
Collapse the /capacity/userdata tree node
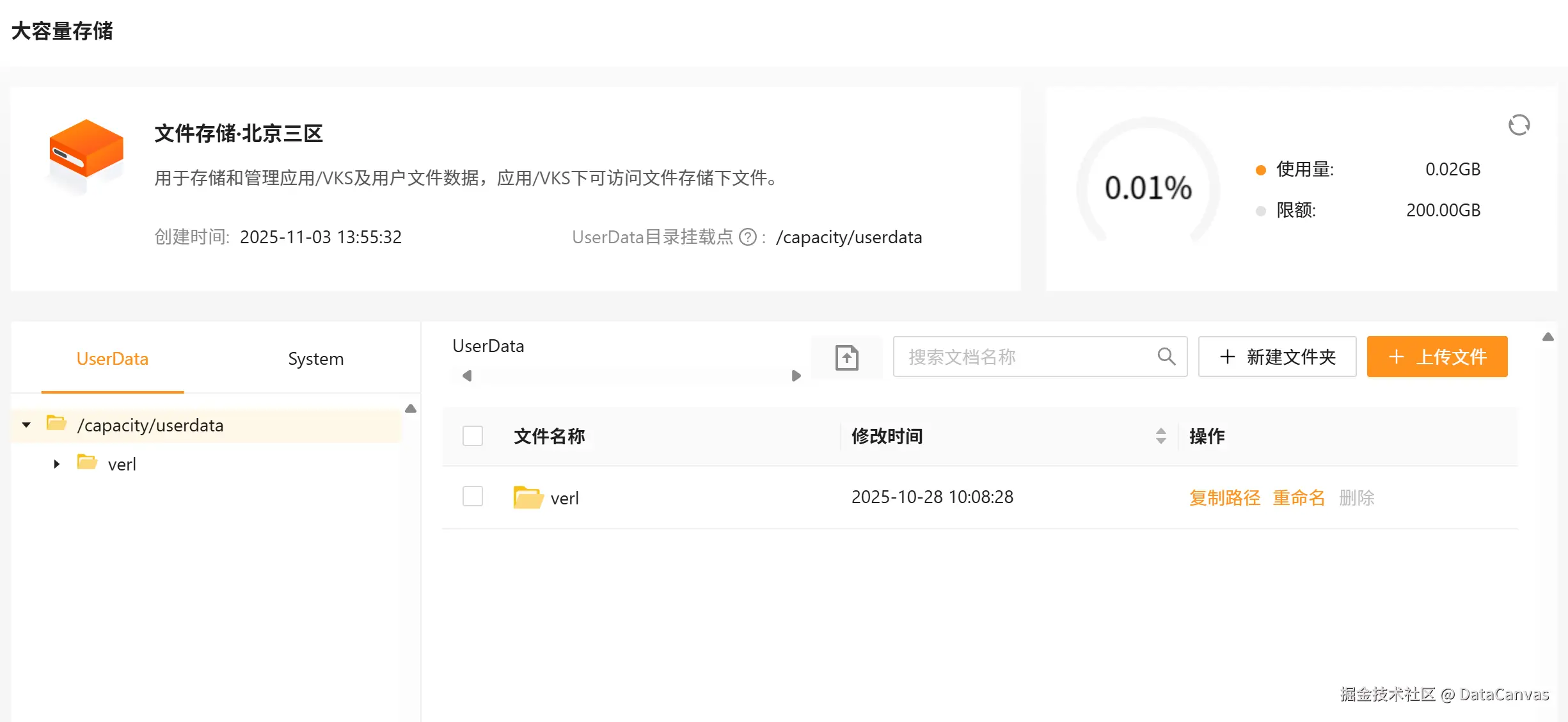click(x=26, y=425)
